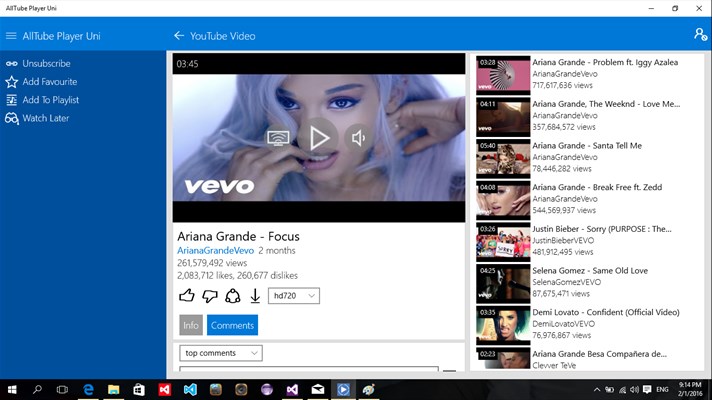Image resolution: width=712 pixels, height=400 pixels.
Task: Go back with the arrow beside YouTube Video
Action: point(179,36)
